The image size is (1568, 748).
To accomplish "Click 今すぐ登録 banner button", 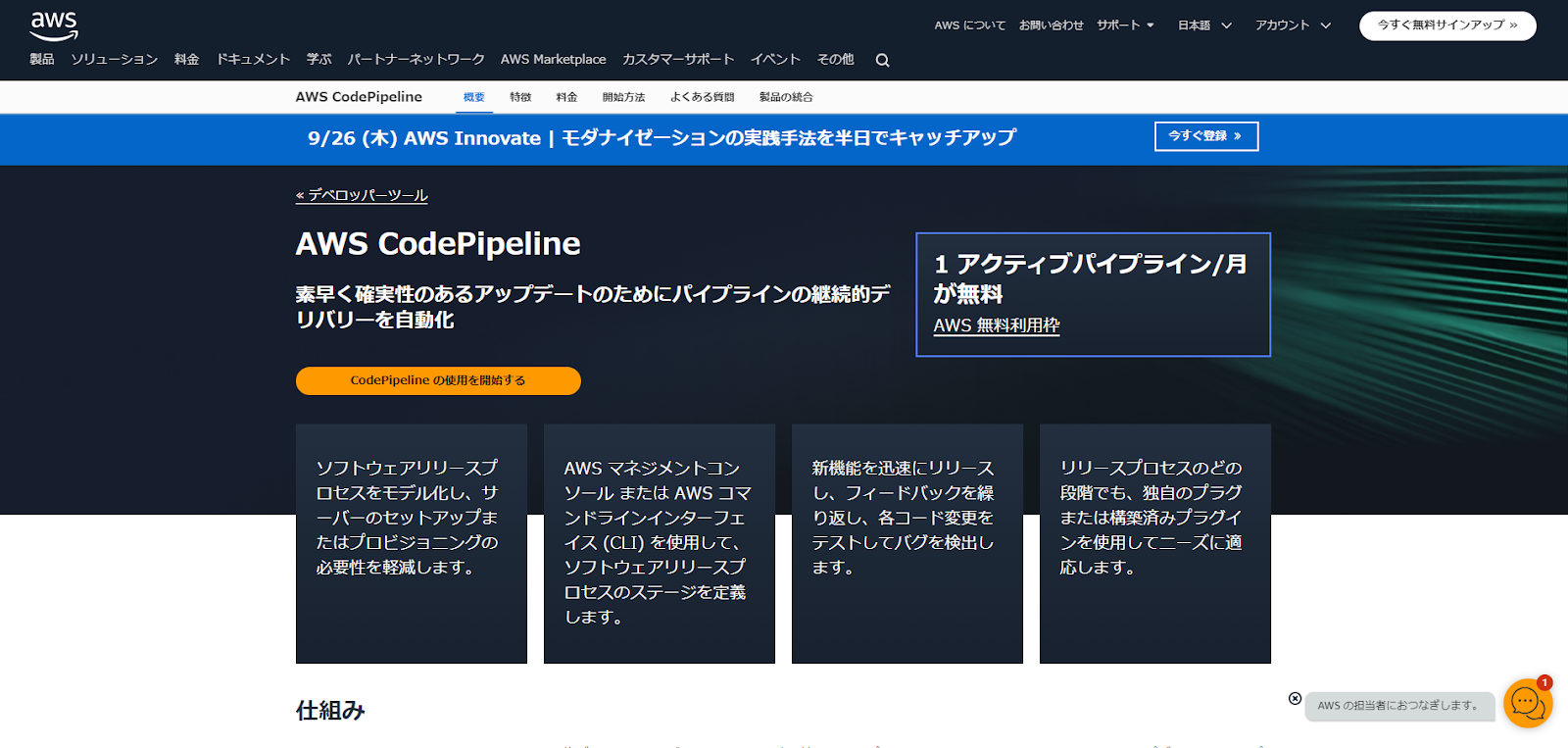I will [1206, 136].
